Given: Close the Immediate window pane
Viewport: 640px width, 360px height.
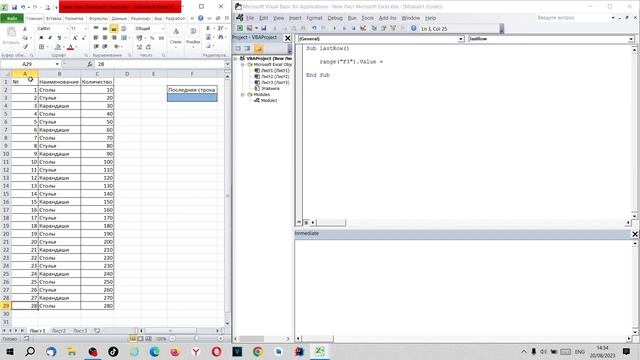Looking at the screenshot, I should pyautogui.click(x=635, y=234).
